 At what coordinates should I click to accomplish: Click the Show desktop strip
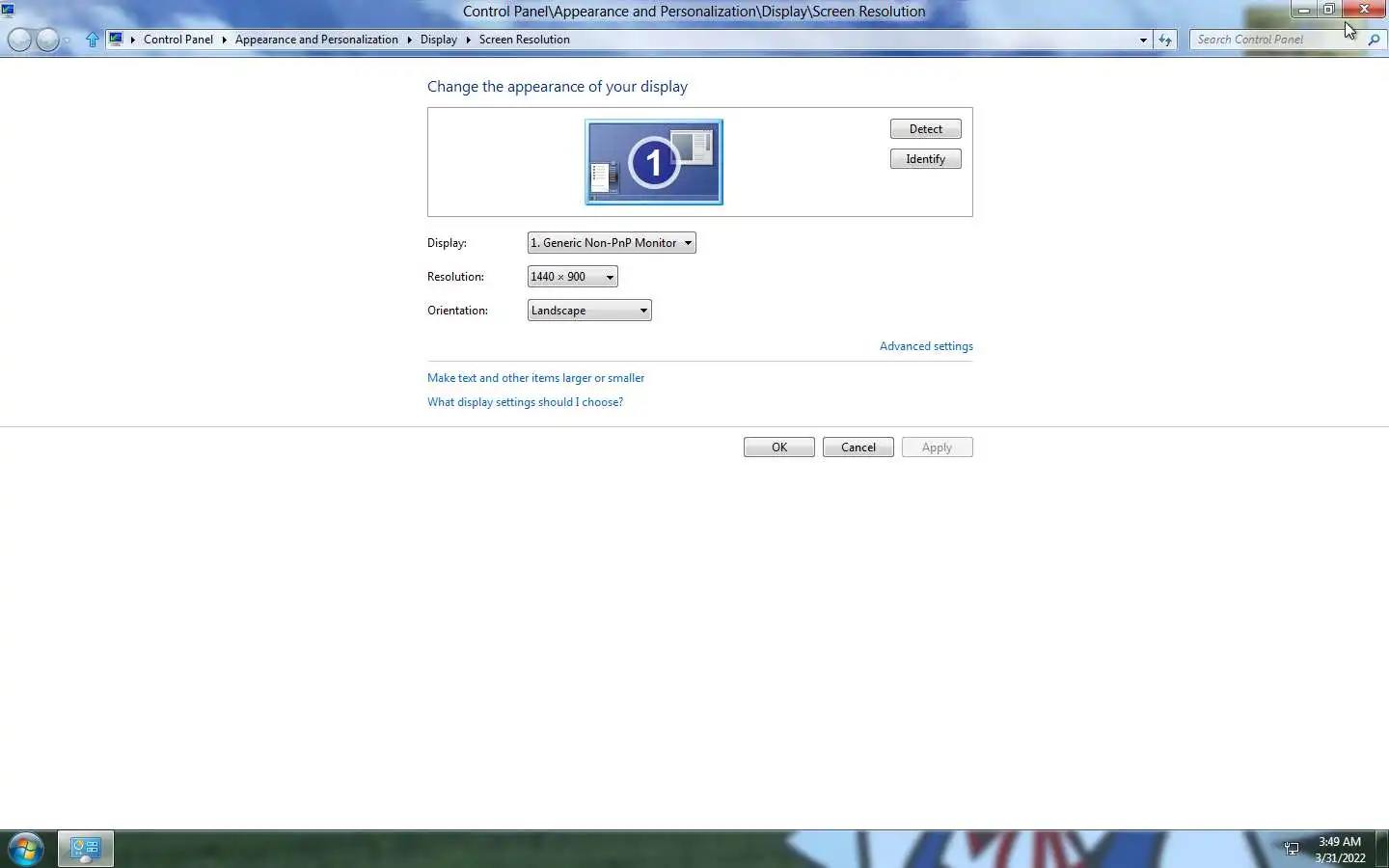1382,850
